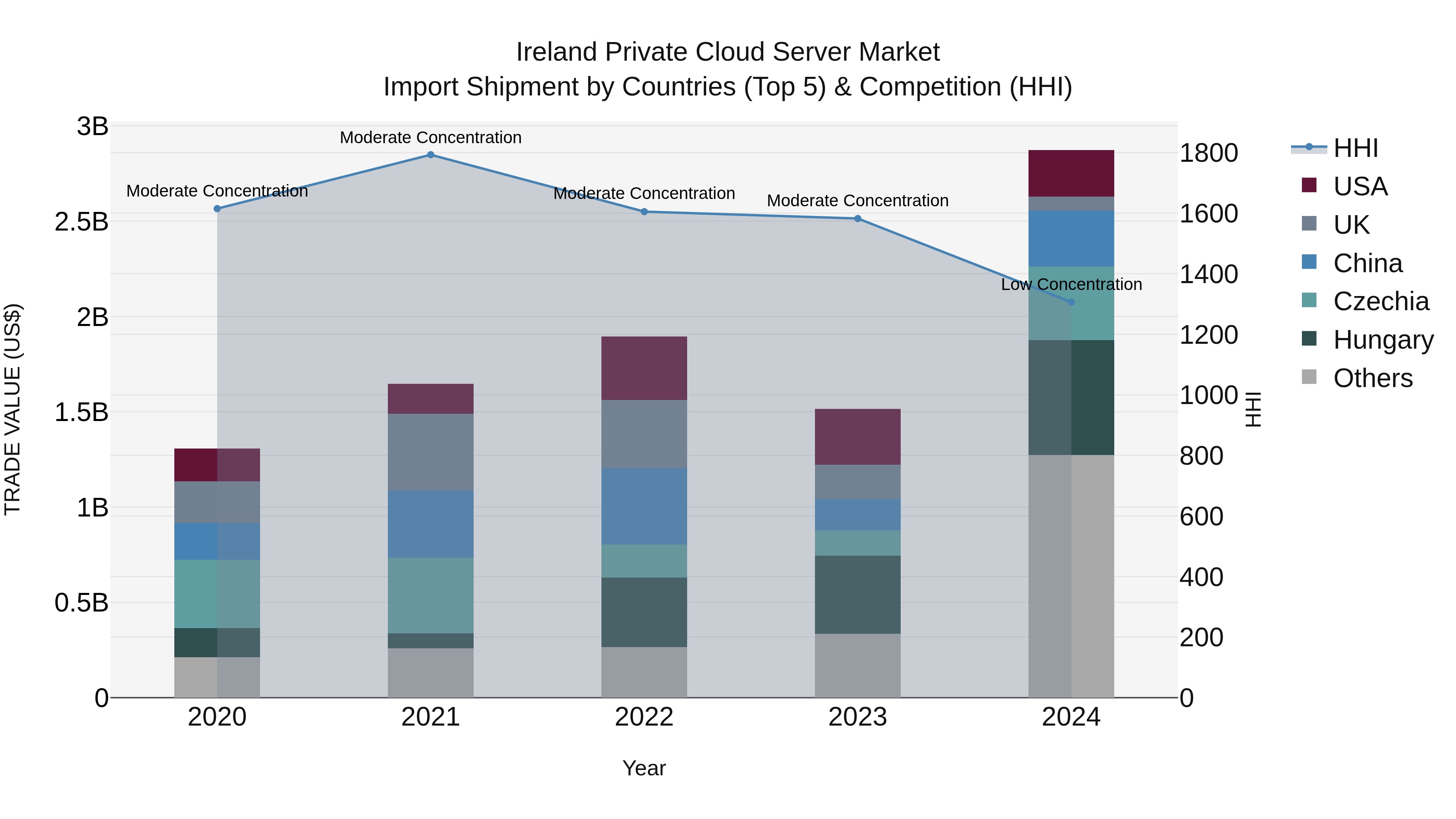
Task: Click the Hungary segment of 2022 bar
Action: coord(644,613)
